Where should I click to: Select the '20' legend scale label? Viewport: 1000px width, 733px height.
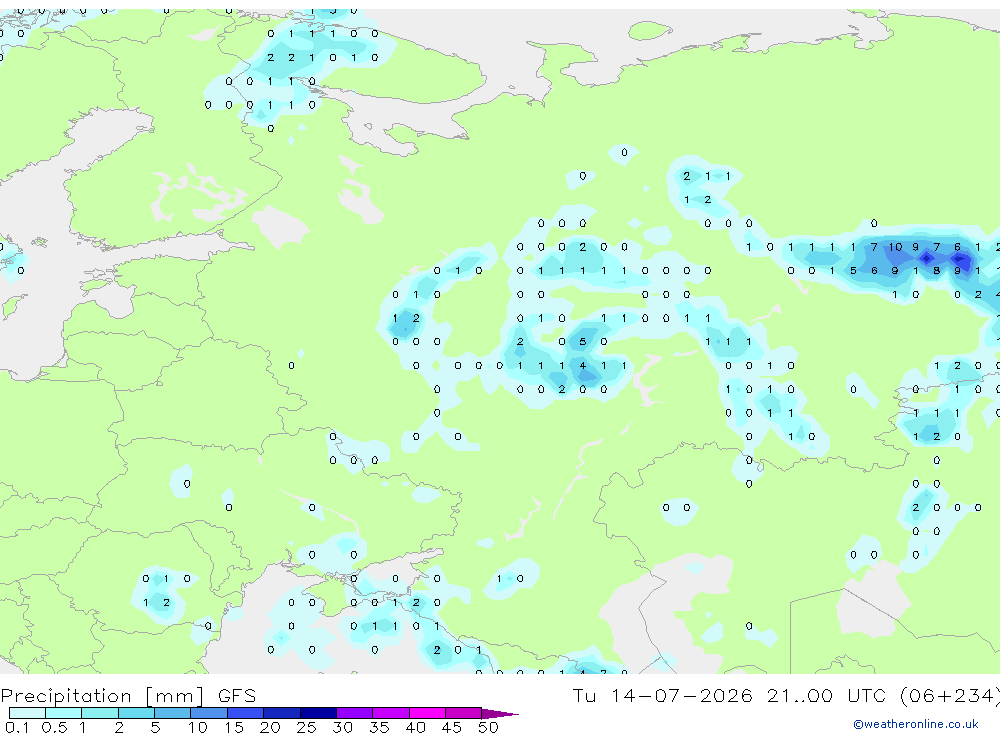pyautogui.click(x=270, y=727)
